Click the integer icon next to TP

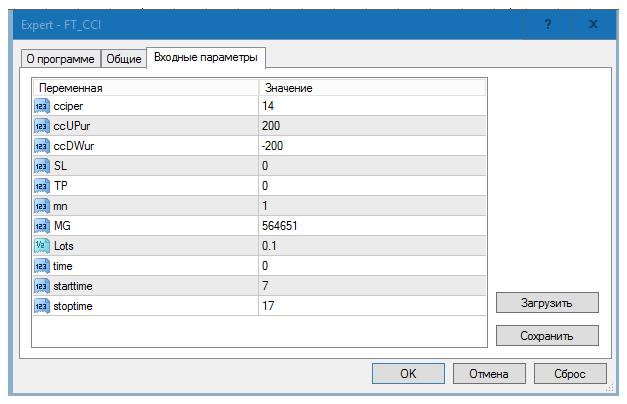coord(42,186)
